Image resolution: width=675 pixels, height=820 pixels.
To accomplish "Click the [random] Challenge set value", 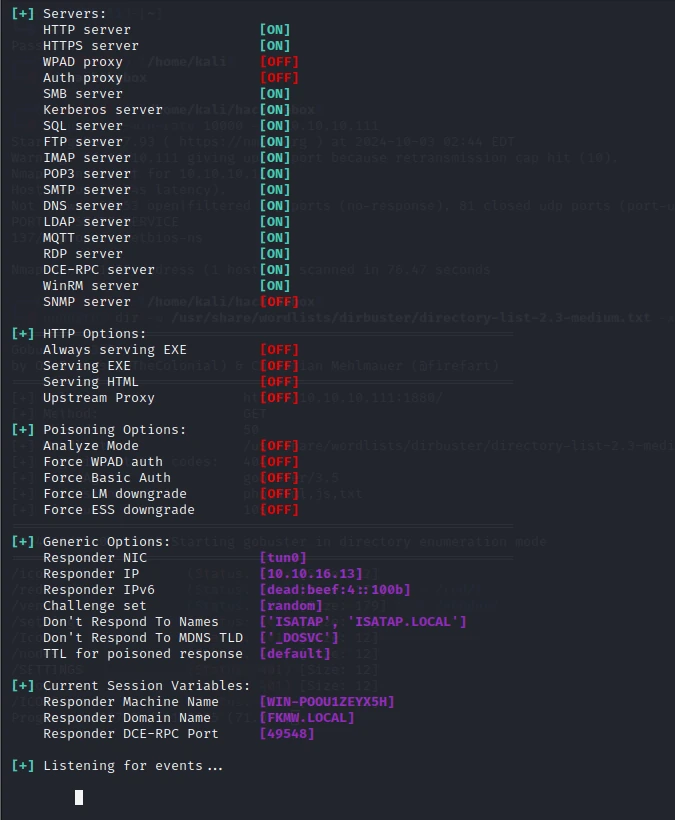I will 291,606.
